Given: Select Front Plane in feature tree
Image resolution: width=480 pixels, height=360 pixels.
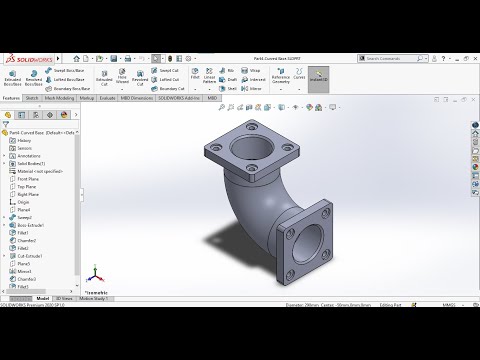Looking at the screenshot, I should tap(24, 179).
